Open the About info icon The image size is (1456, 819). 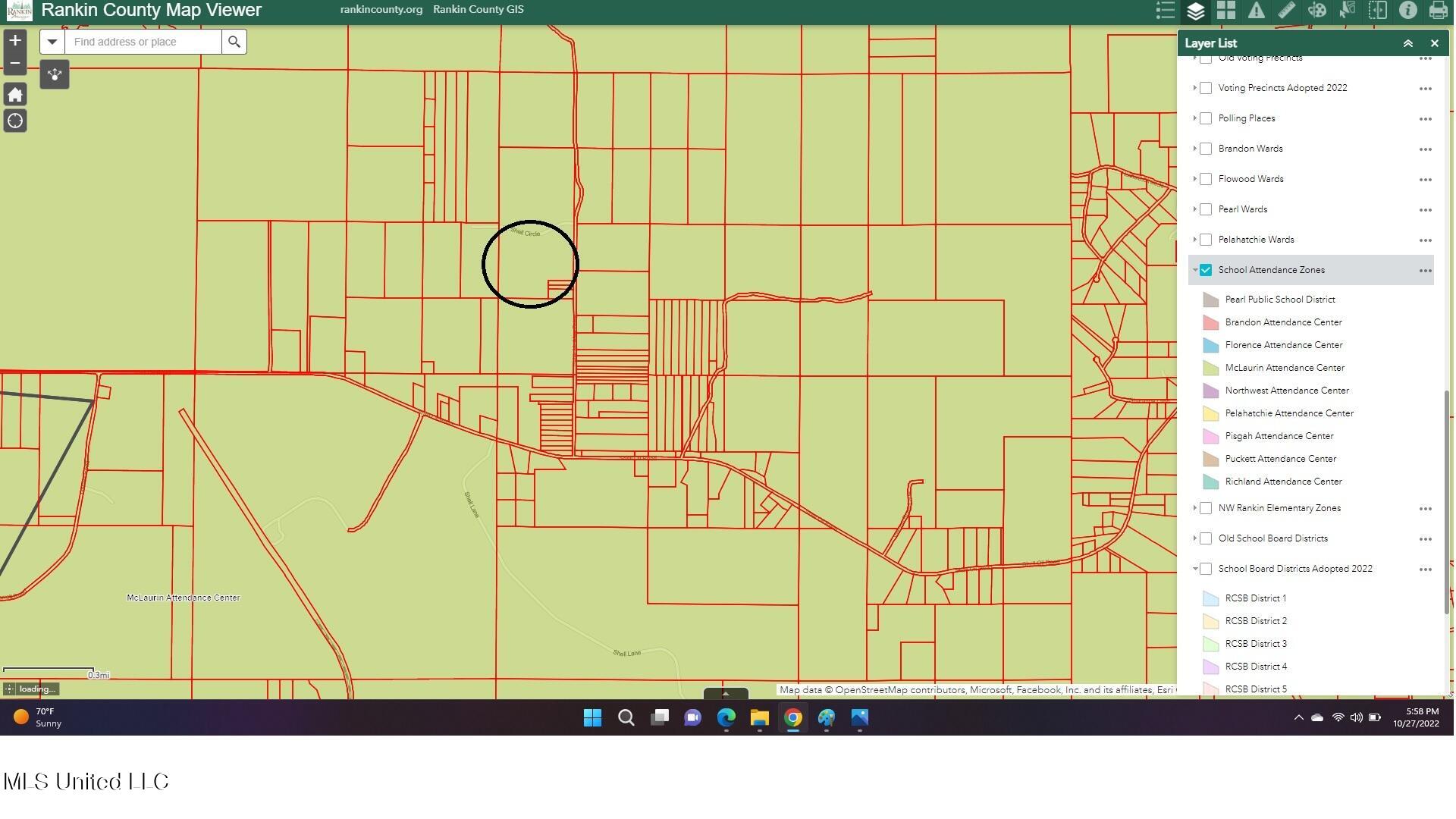[x=1408, y=11]
